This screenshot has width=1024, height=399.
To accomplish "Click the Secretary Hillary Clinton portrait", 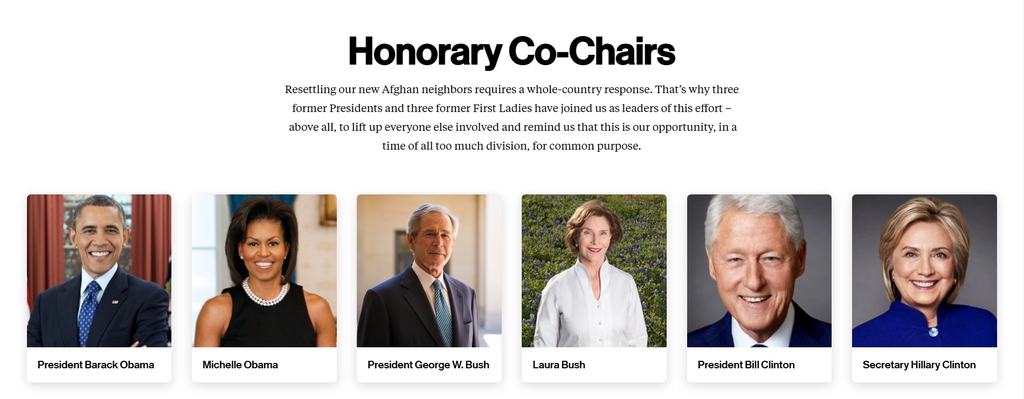I will point(925,270).
